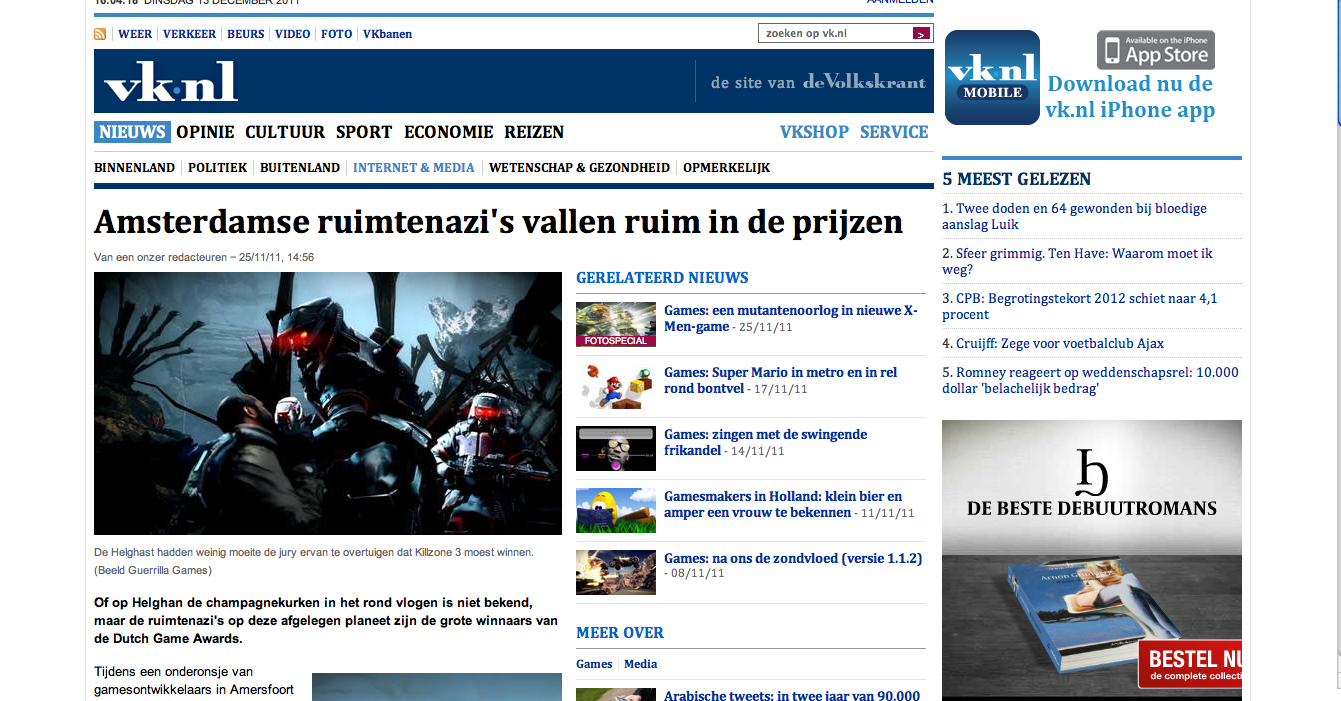Focus the 'zoeken op vk.nl' search field
Viewport: 1341px width, 701px height.
pyautogui.click(x=835, y=34)
